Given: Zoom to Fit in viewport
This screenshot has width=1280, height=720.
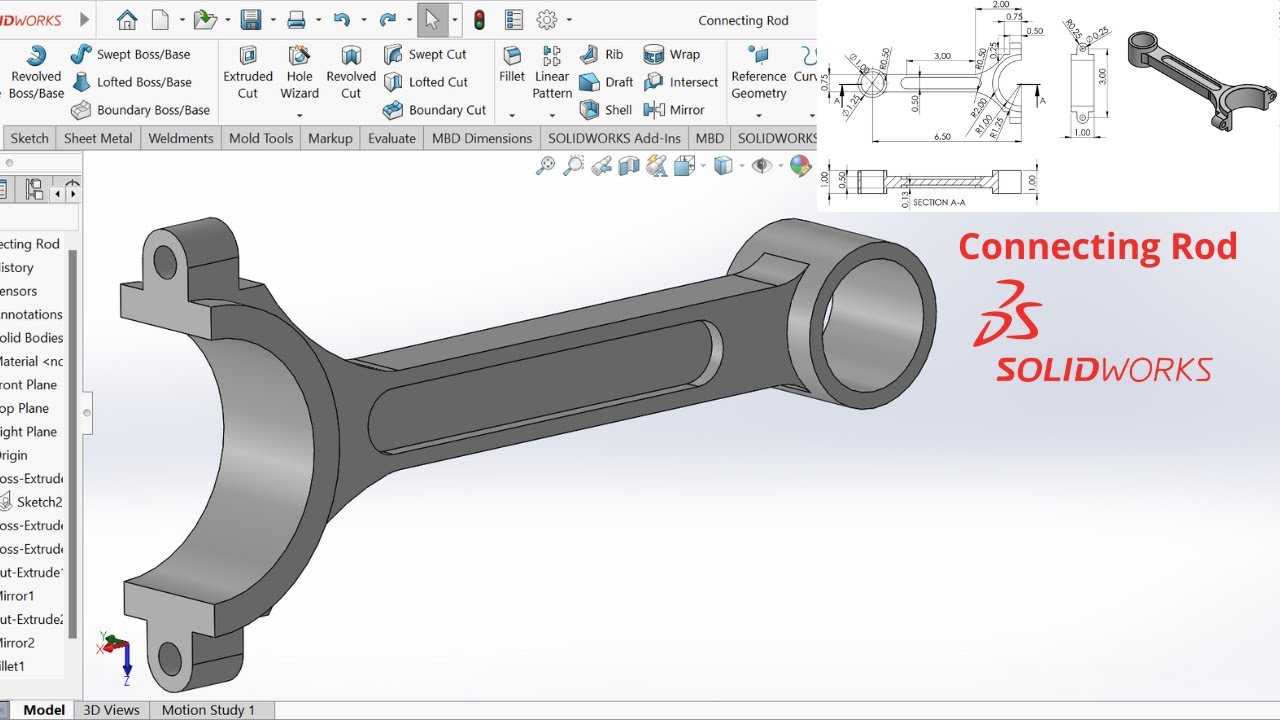Looking at the screenshot, I should click(545, 166).
